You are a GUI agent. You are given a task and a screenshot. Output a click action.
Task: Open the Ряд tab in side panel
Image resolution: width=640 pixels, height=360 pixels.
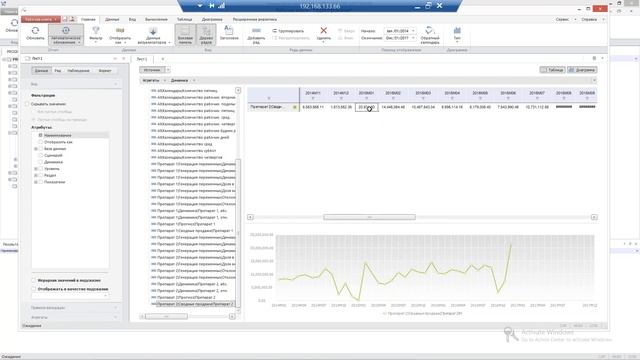[x=58, y=71]
